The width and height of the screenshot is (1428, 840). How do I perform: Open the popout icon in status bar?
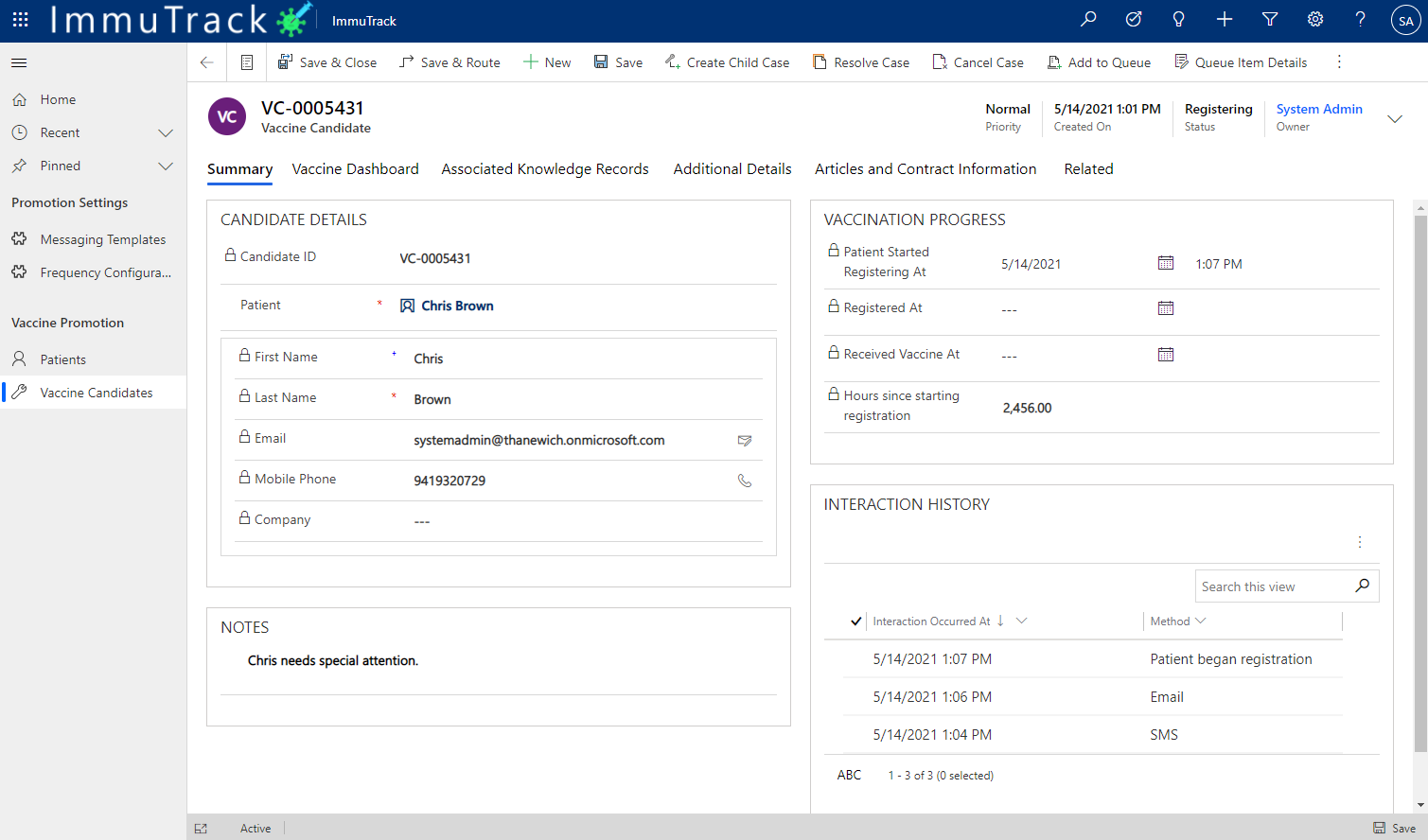pos(201,829)
